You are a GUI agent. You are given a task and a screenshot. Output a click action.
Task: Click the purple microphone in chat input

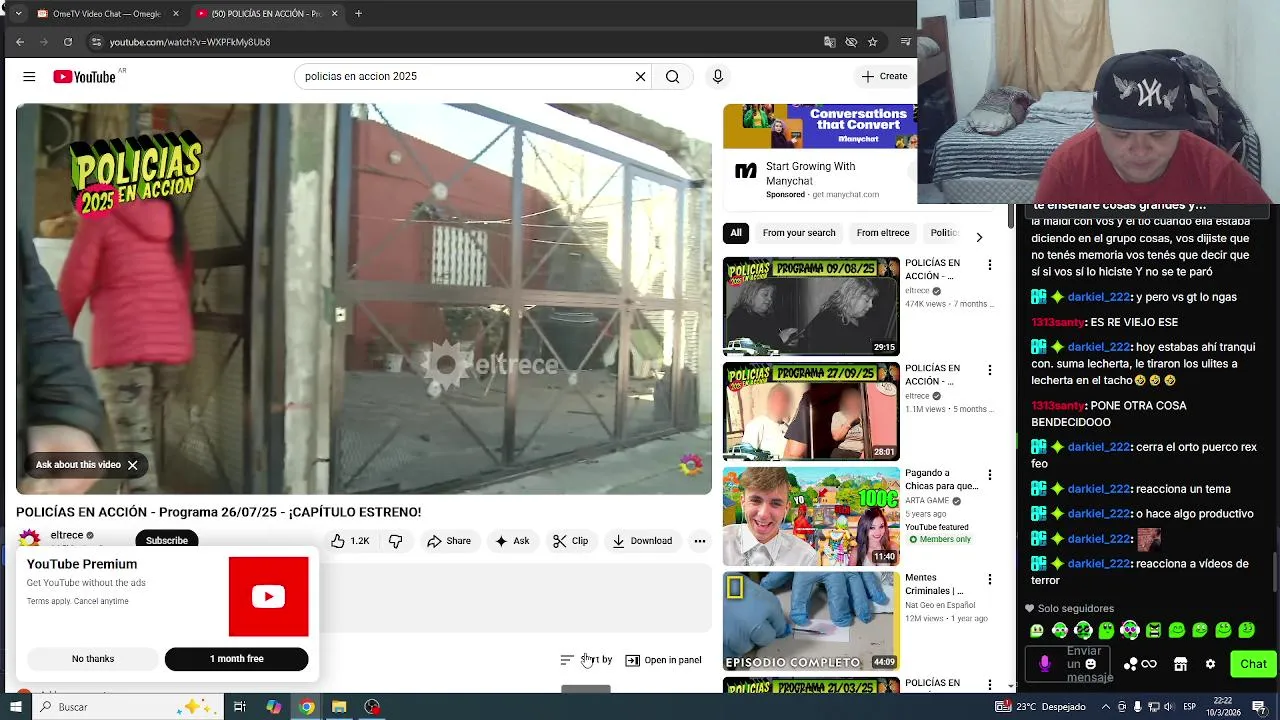click(x=1045, y=664)
